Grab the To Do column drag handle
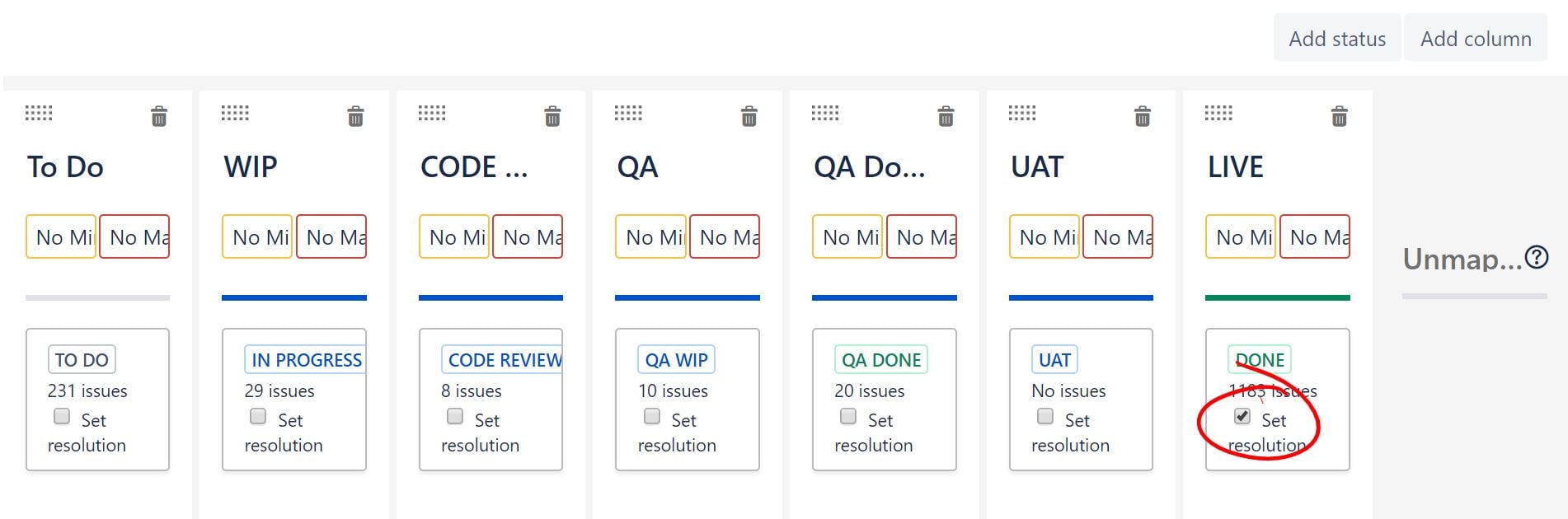This screenshot has height=519, width=1568. click(39, 113)
